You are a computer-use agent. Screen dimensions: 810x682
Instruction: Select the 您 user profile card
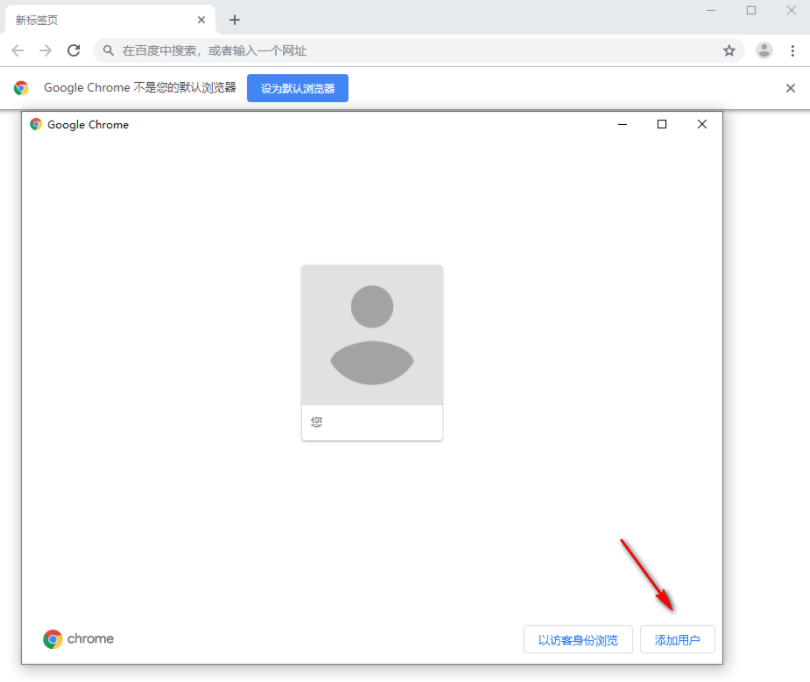point(372,353)
